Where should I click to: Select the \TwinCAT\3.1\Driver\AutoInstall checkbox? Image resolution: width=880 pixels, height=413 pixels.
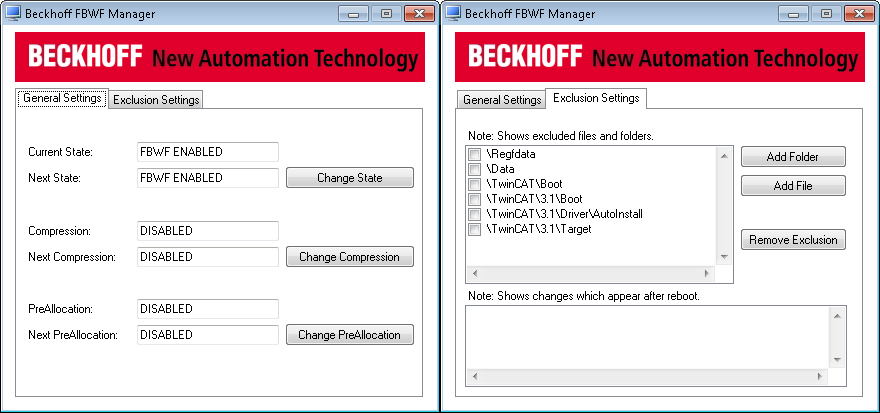[x=475, y=214]
